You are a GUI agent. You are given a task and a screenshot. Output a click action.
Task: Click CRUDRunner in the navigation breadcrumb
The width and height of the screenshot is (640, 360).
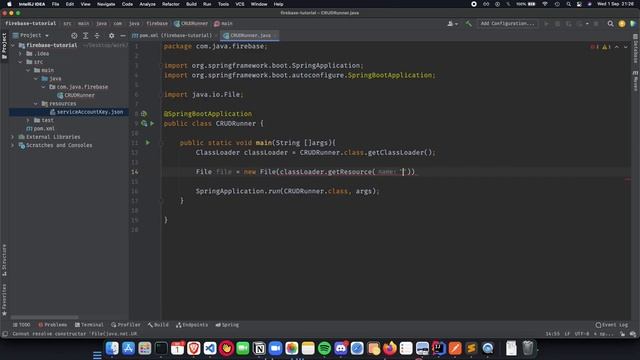pos(191,24)
